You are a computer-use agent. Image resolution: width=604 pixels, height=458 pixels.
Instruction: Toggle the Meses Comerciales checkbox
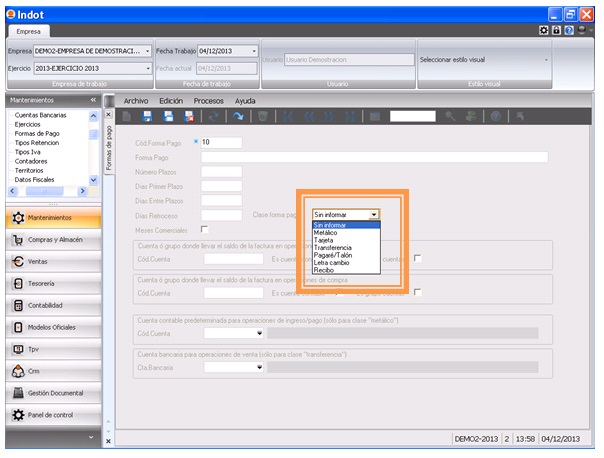pos(205,229)
